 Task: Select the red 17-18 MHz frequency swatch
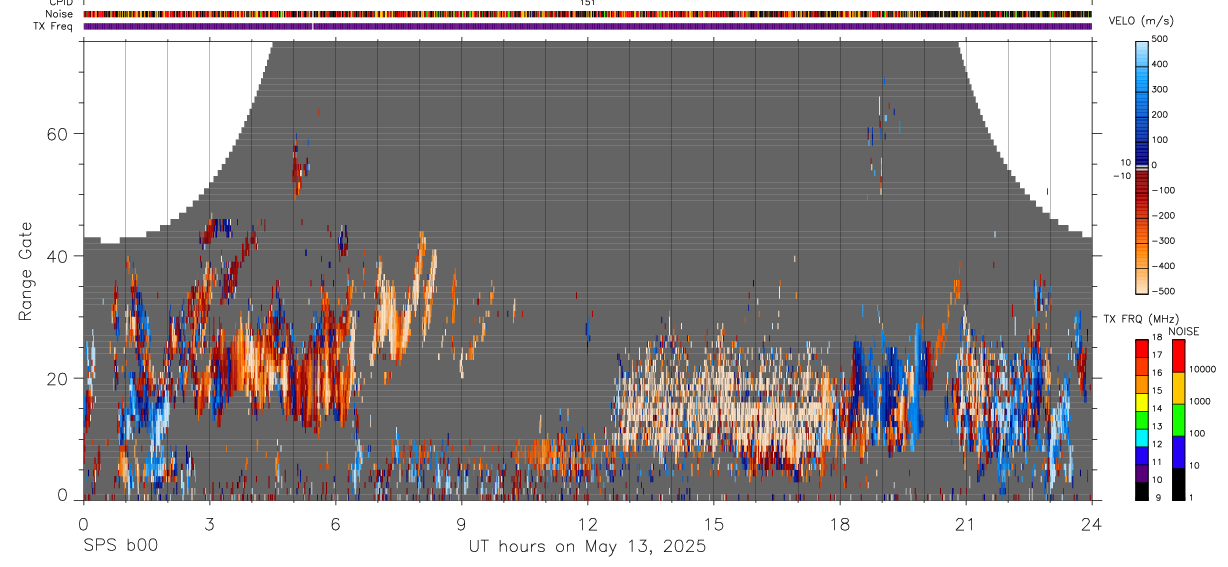[1142, 349]
